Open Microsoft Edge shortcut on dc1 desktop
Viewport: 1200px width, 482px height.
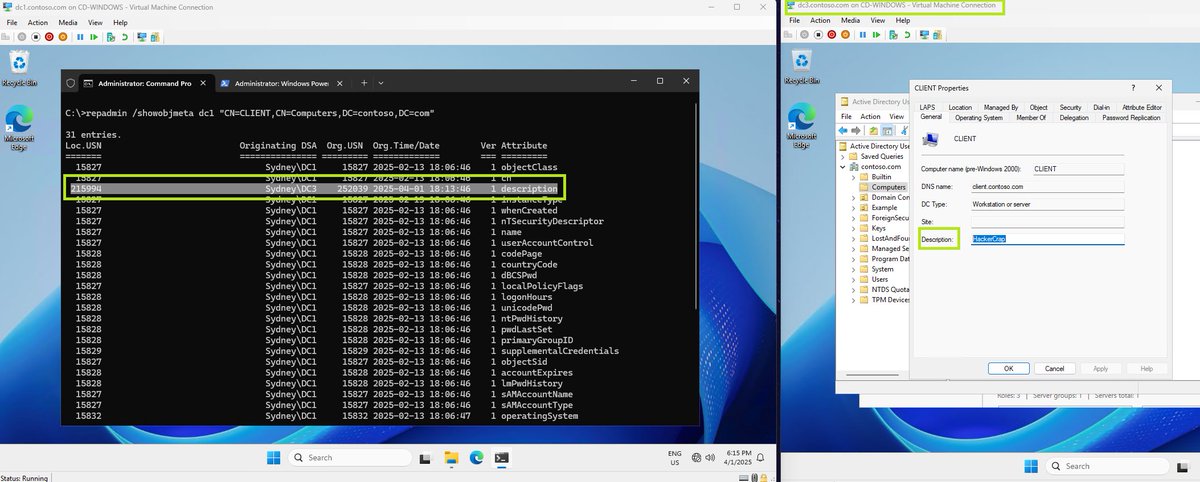(x=19, y=128)
